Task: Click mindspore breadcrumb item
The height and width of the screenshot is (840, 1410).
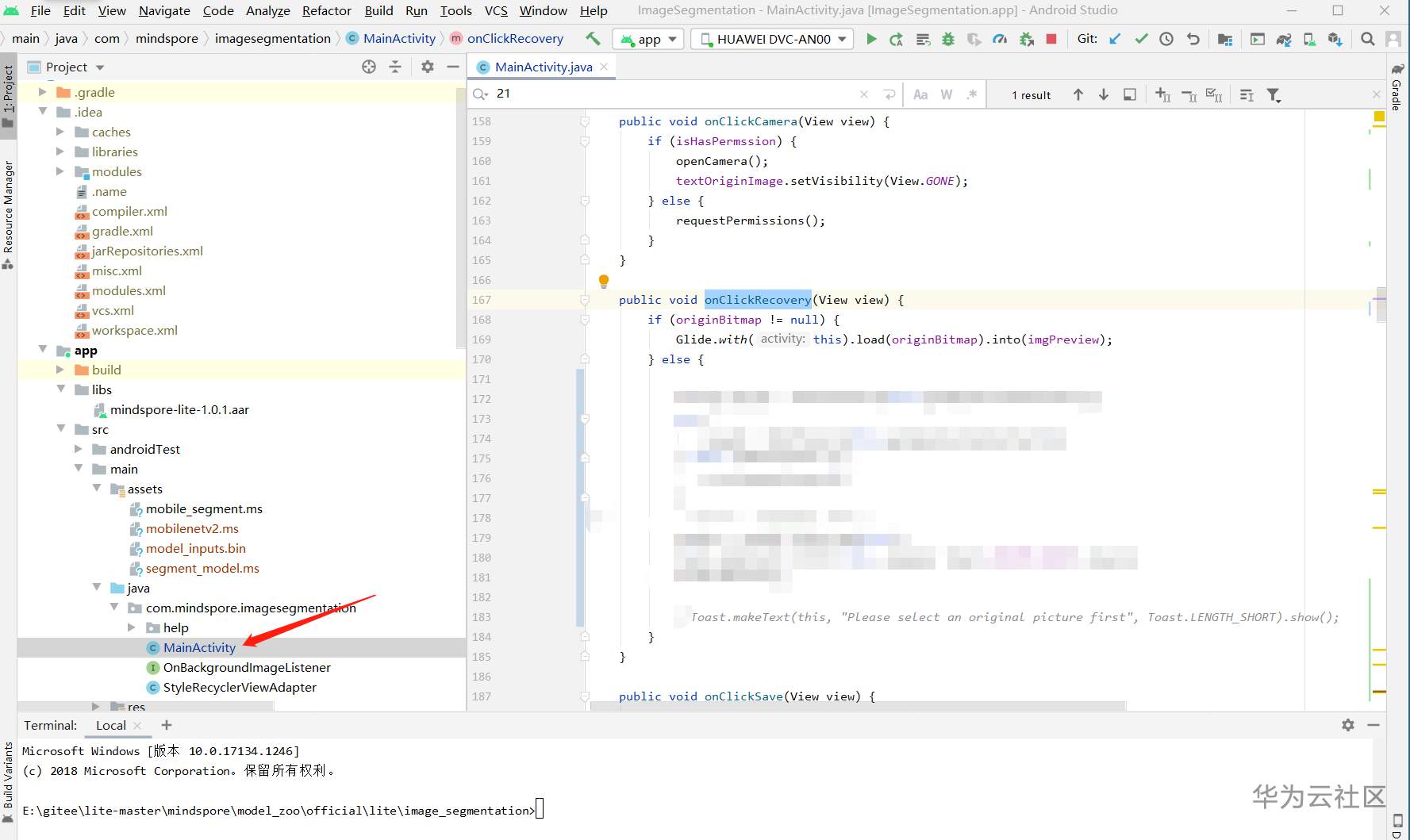Action: [x=167, y=38]
